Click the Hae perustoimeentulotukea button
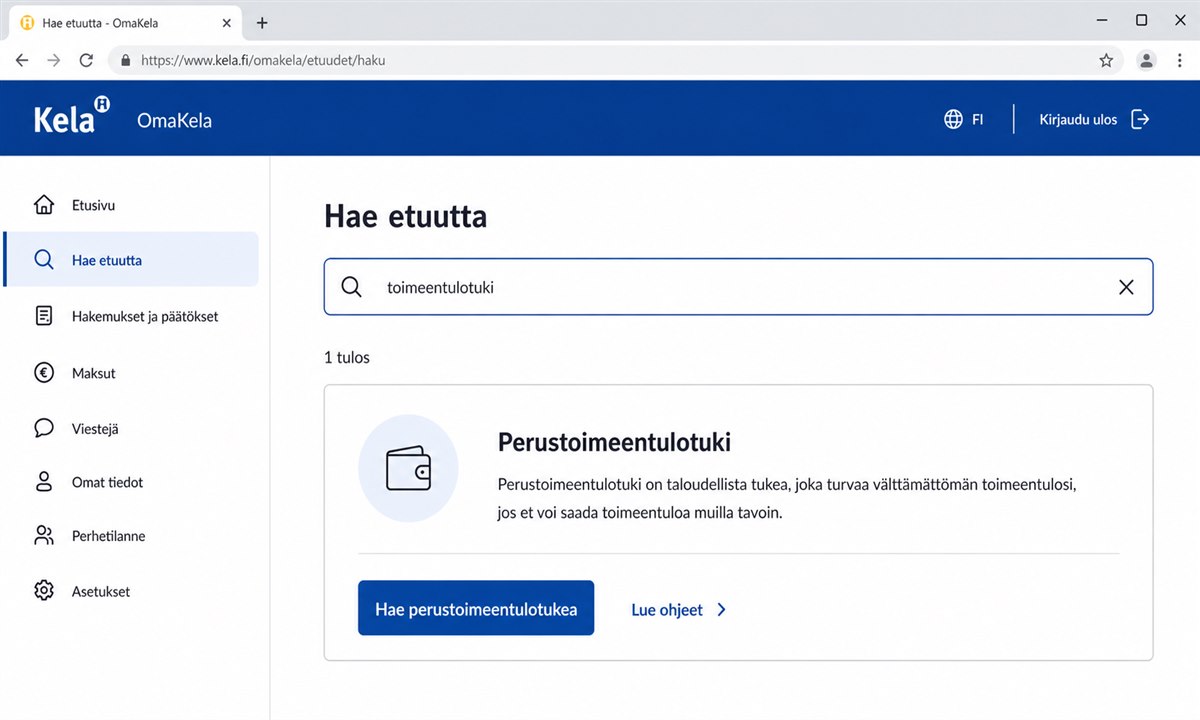Image resolution: width=1200 pixels, height=720 pixels. [x=476, y=609]
